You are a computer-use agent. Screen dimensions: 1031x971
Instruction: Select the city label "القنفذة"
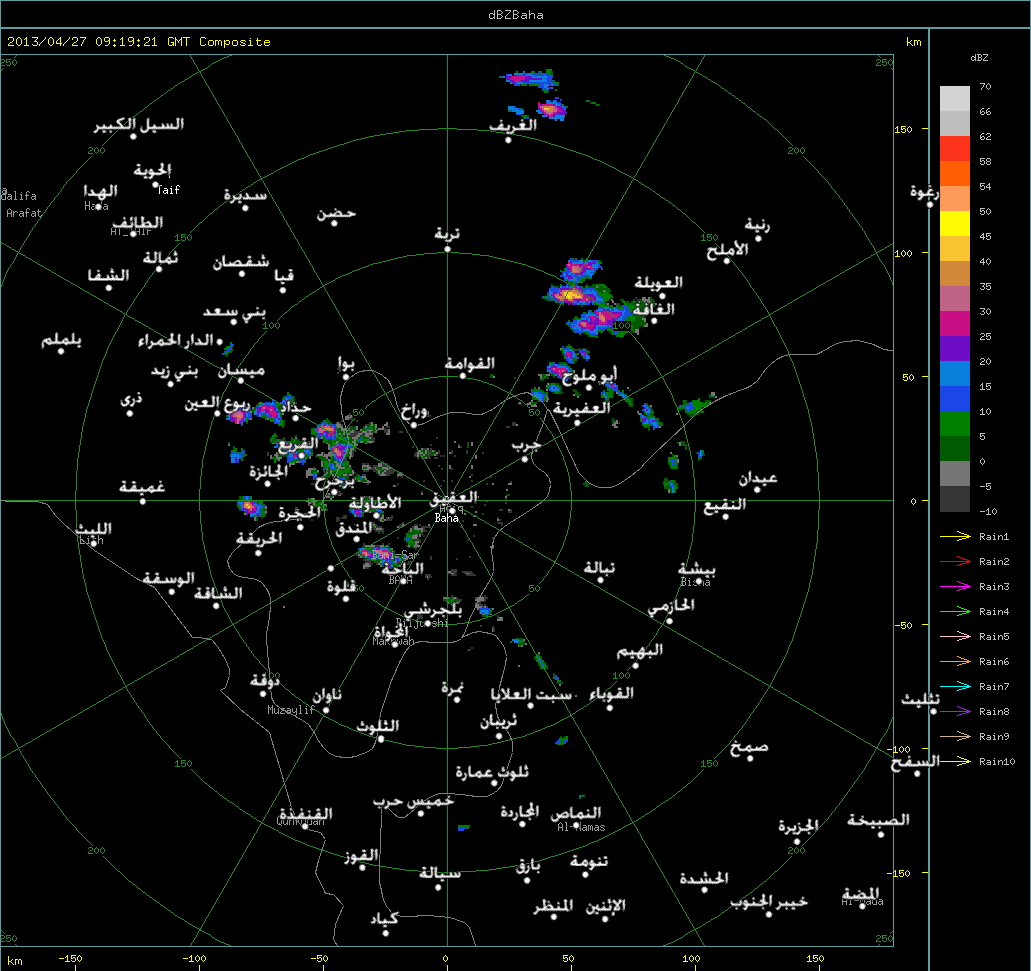306,815
